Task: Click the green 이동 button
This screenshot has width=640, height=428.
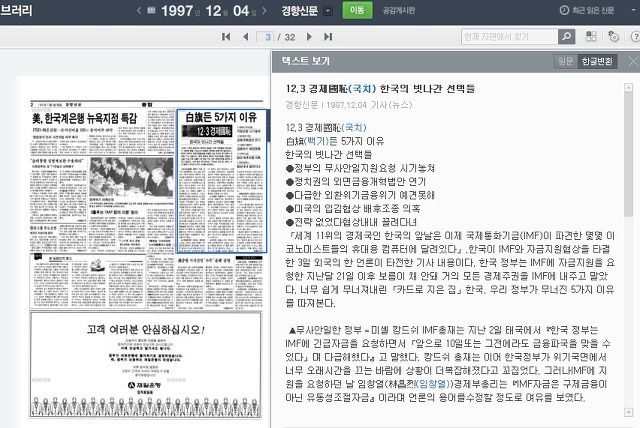Action: click(x=357, y=10)
